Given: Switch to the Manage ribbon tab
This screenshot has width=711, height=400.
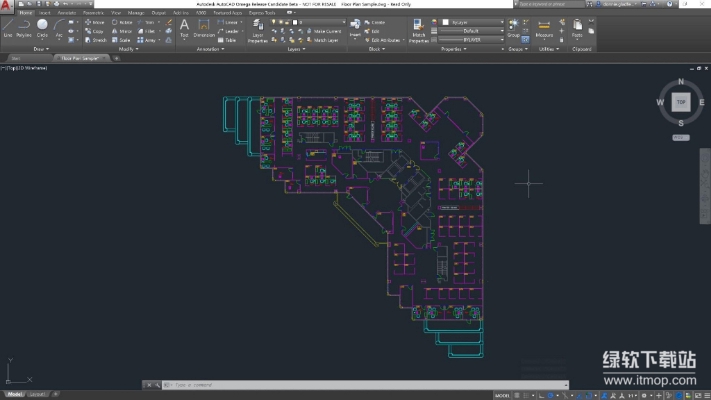Looking at the screenshot, I should click(136, 13).
